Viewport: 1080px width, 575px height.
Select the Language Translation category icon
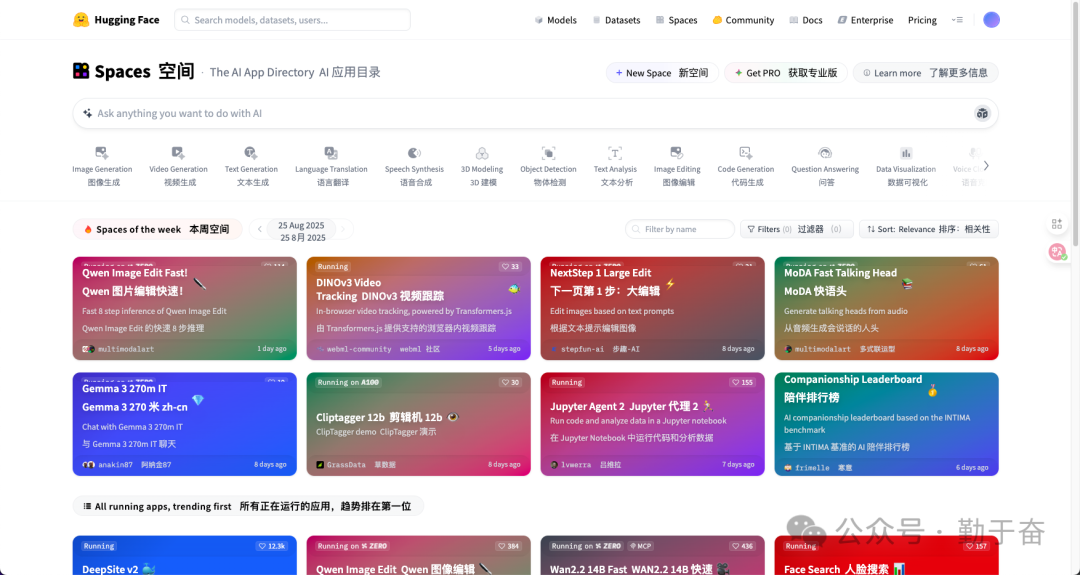pos(331,153)
